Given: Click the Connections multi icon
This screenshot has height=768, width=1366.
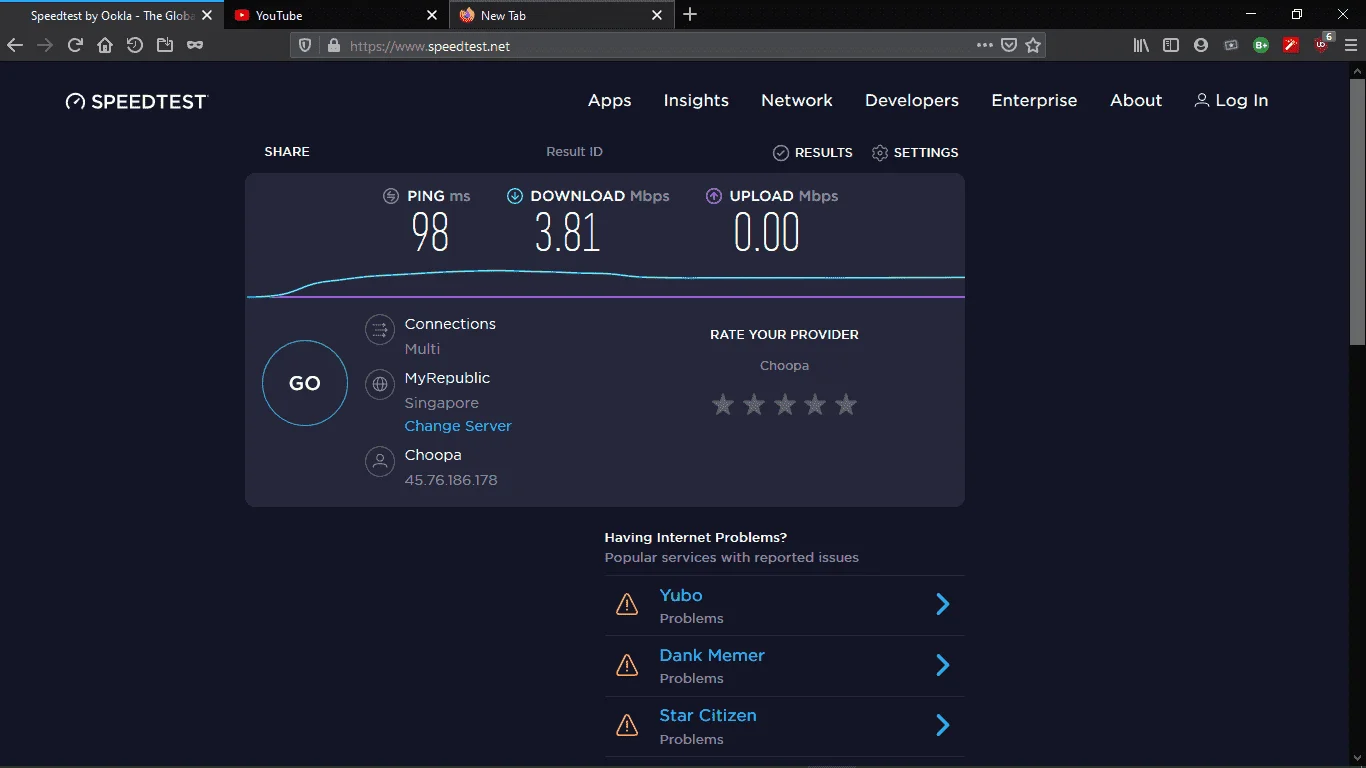Looking at the screenshot, I should tap(380, 330).
